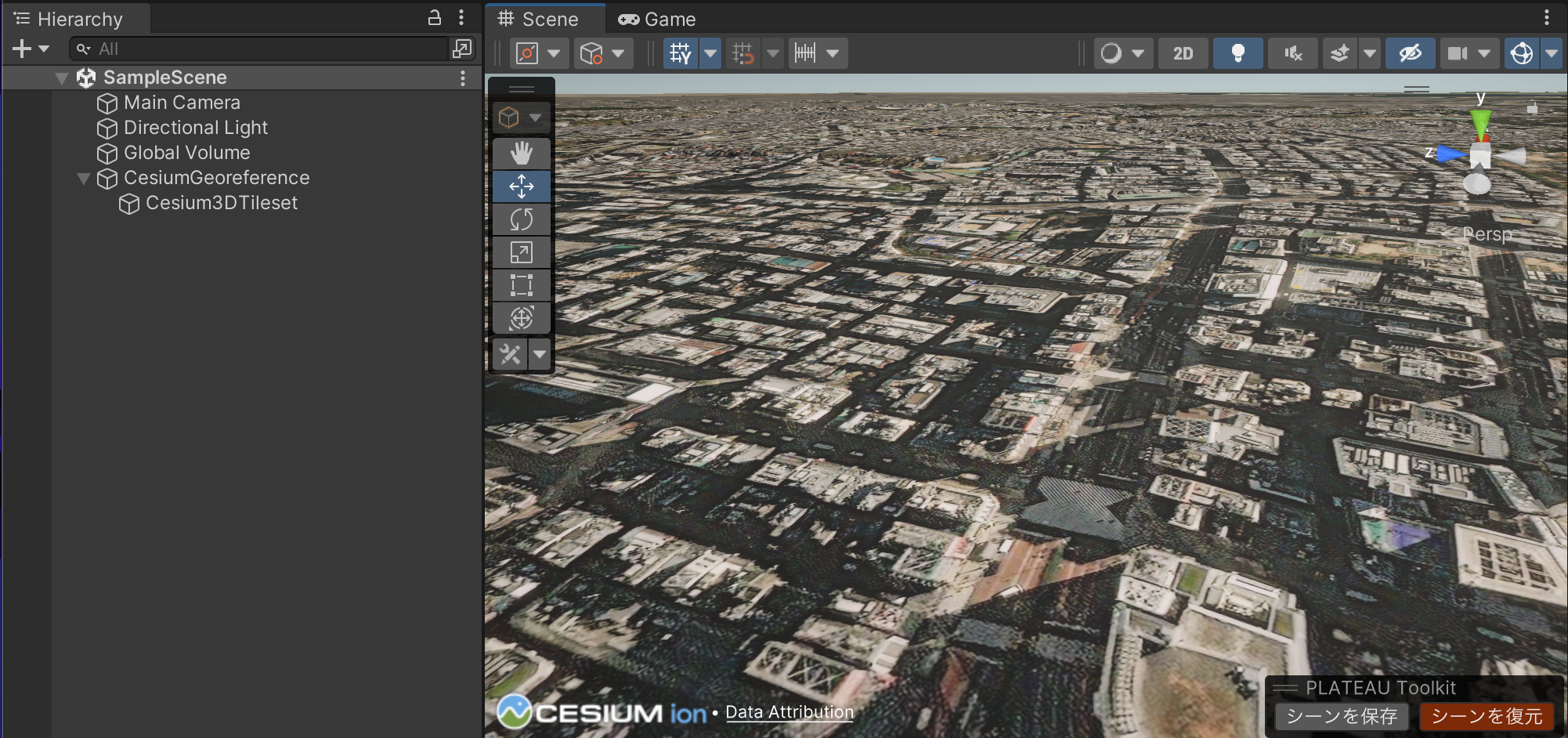This screenshot has height=738, width=1568.
Task: Toggle scene audio mute button
Action: (x=1292, y=53)
